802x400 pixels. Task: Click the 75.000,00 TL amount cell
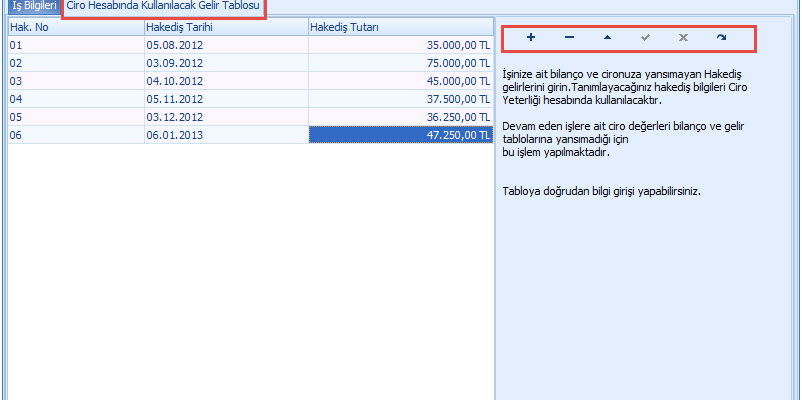[x=400, y=63]
